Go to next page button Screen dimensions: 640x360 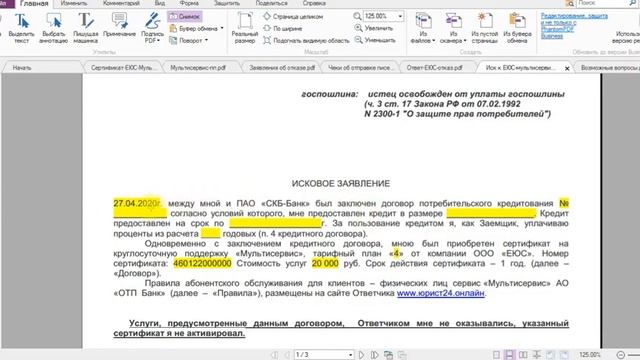(x=361, y=355)
